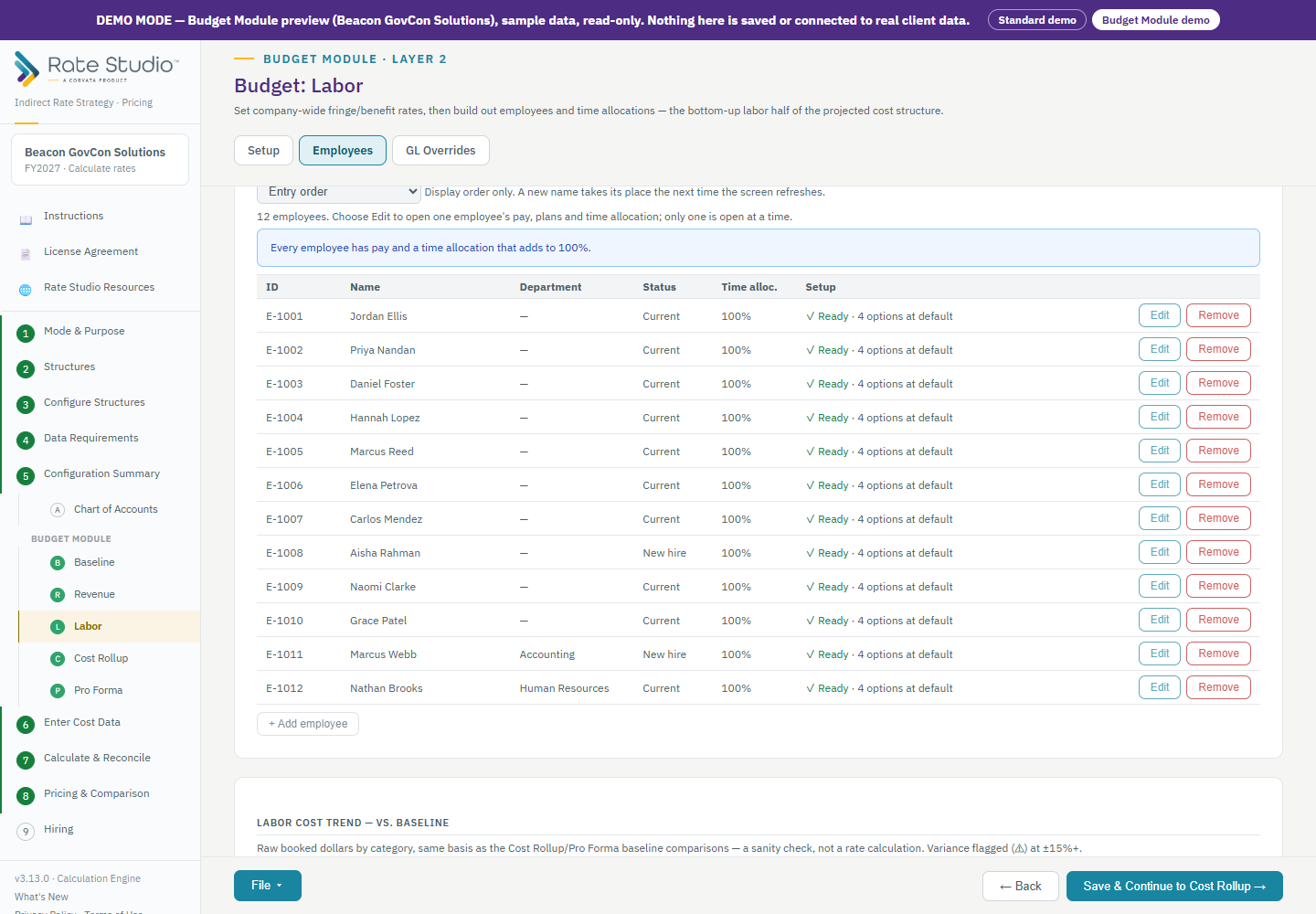Open Pricing & Comparison step
Image resolution: width=1316 pixels, height=914 pixels.
pos(97,793)
